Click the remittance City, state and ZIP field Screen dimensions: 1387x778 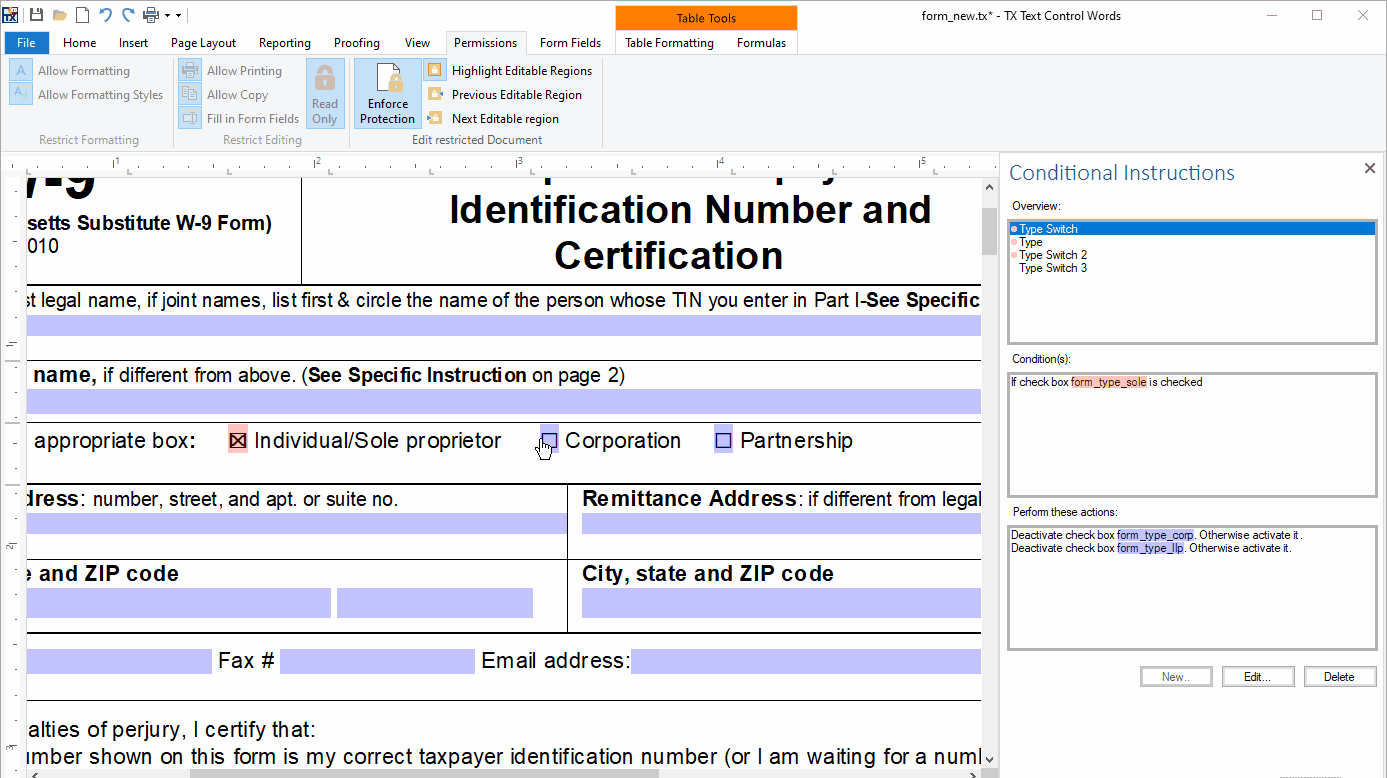781,603
